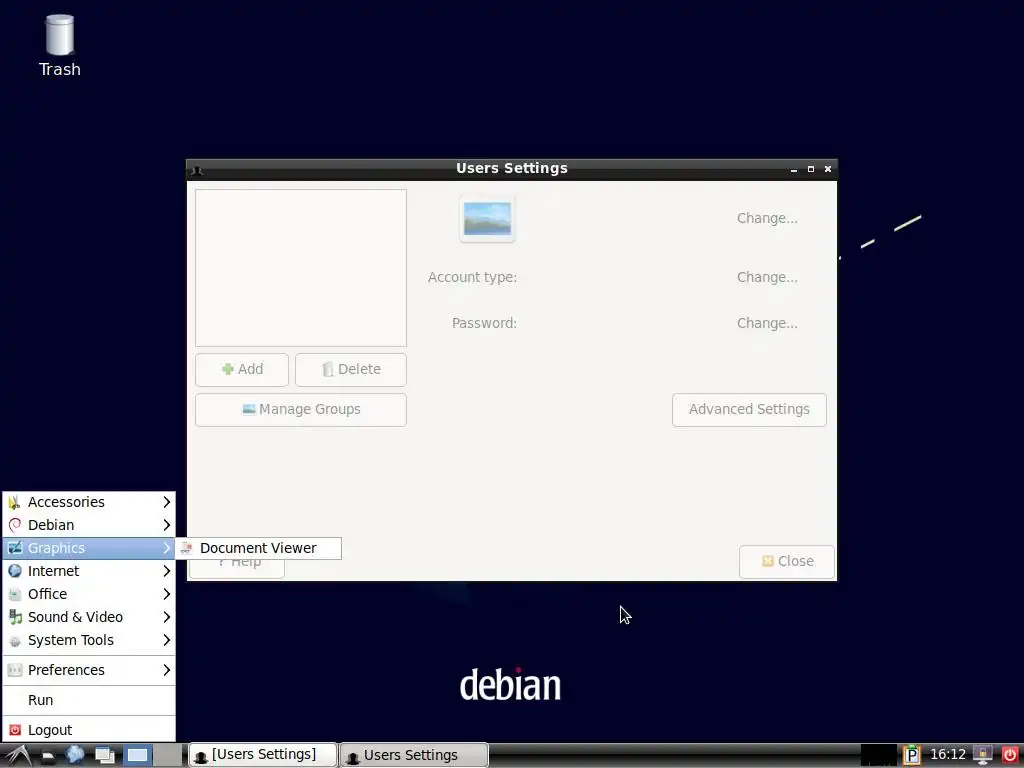Click the Office submenu arrow
The height and width of the screenshot is (768, 1024).
(x=167, y=594)
